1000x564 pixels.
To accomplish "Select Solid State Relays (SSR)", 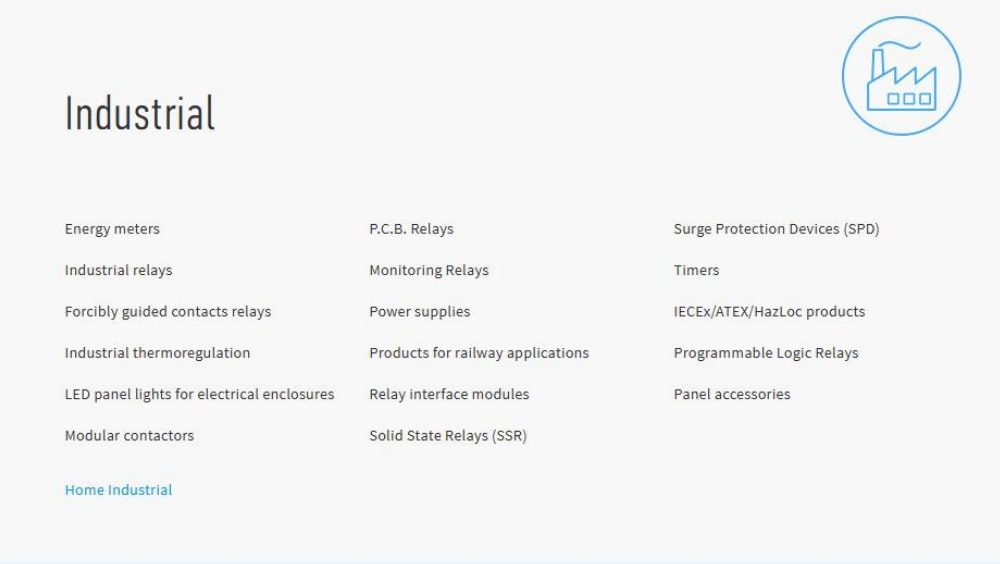I will (447, 435).
